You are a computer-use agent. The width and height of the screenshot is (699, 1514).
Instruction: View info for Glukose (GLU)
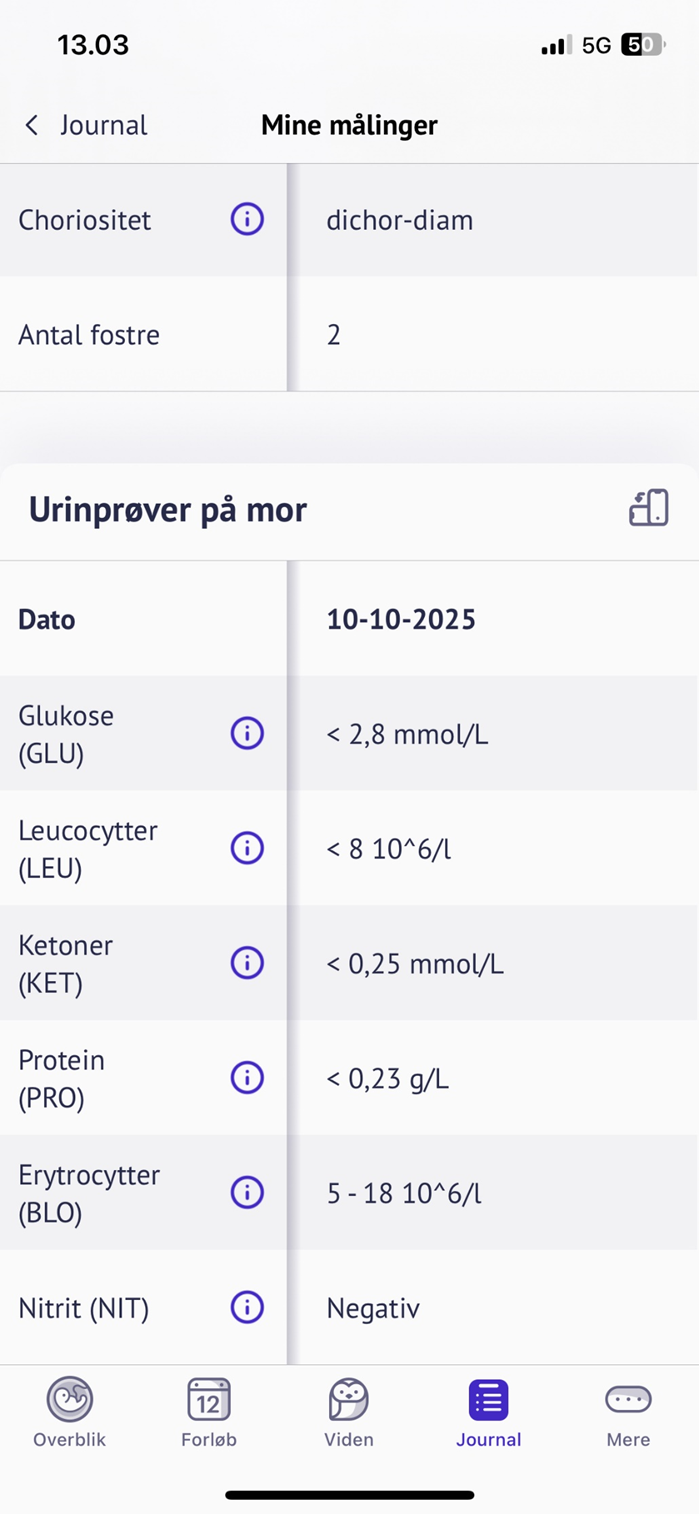pos(246,733)
